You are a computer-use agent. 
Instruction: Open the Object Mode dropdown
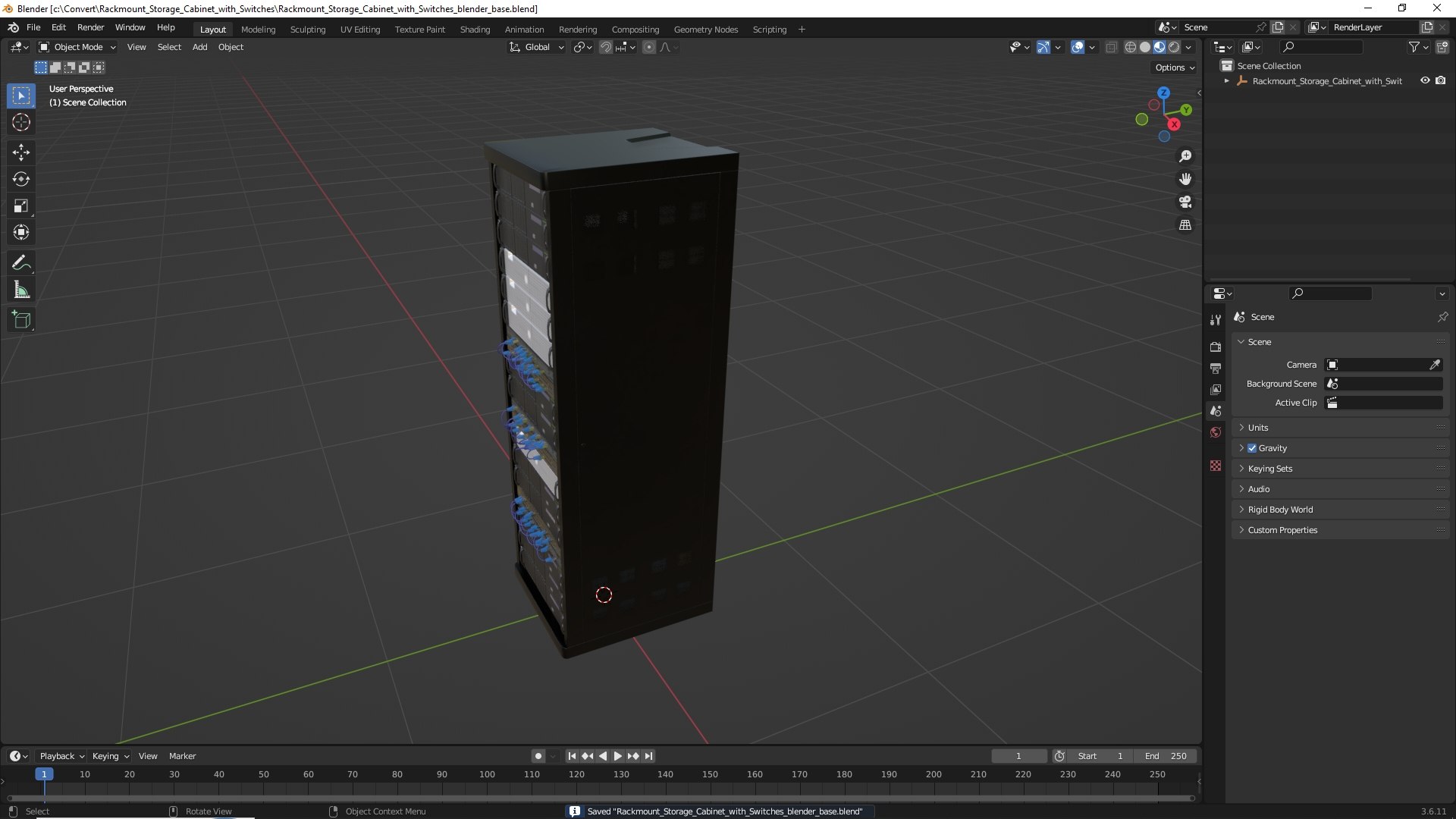[77, 47]
